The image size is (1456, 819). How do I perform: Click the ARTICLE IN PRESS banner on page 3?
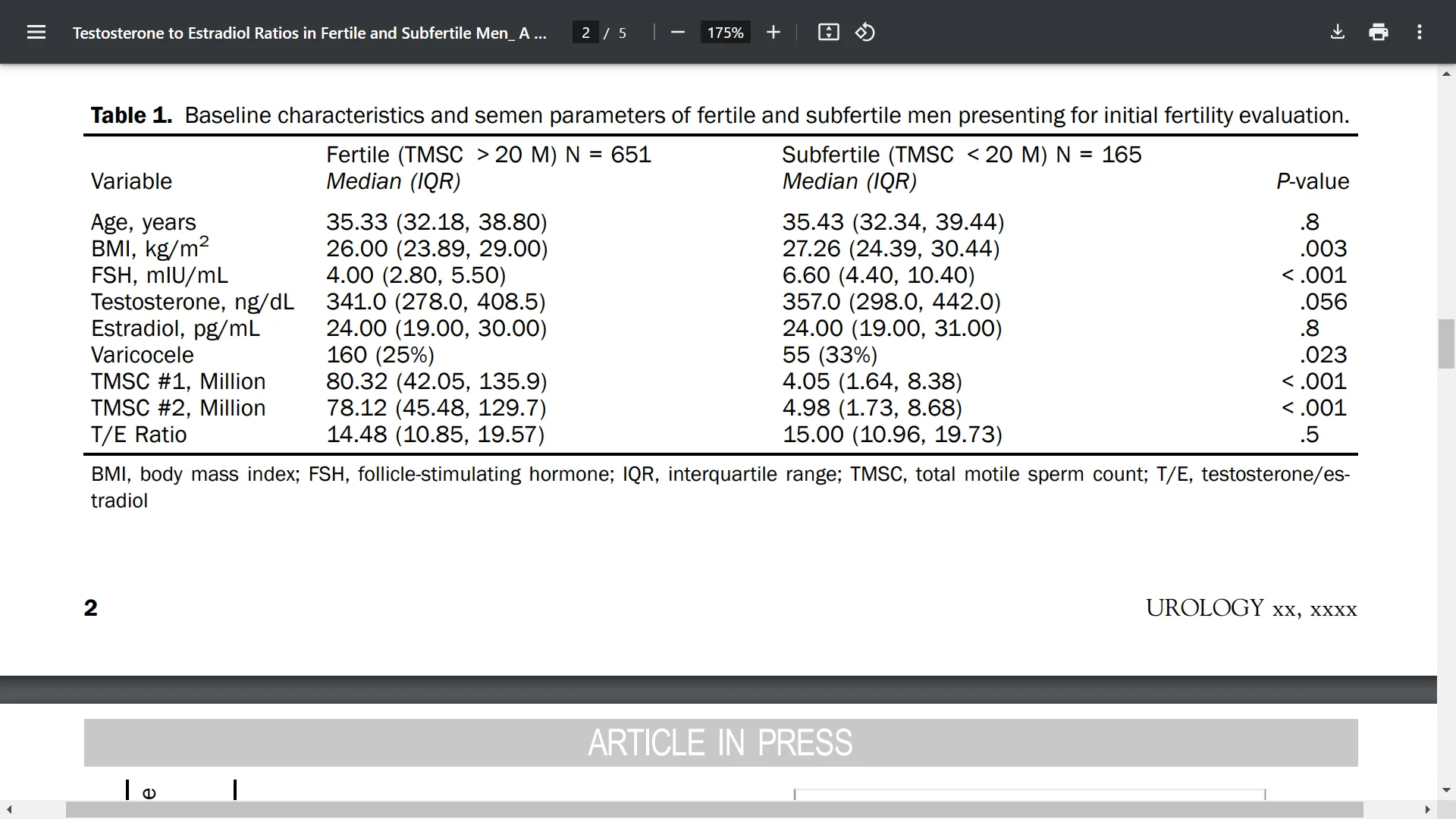pos(720,743)
